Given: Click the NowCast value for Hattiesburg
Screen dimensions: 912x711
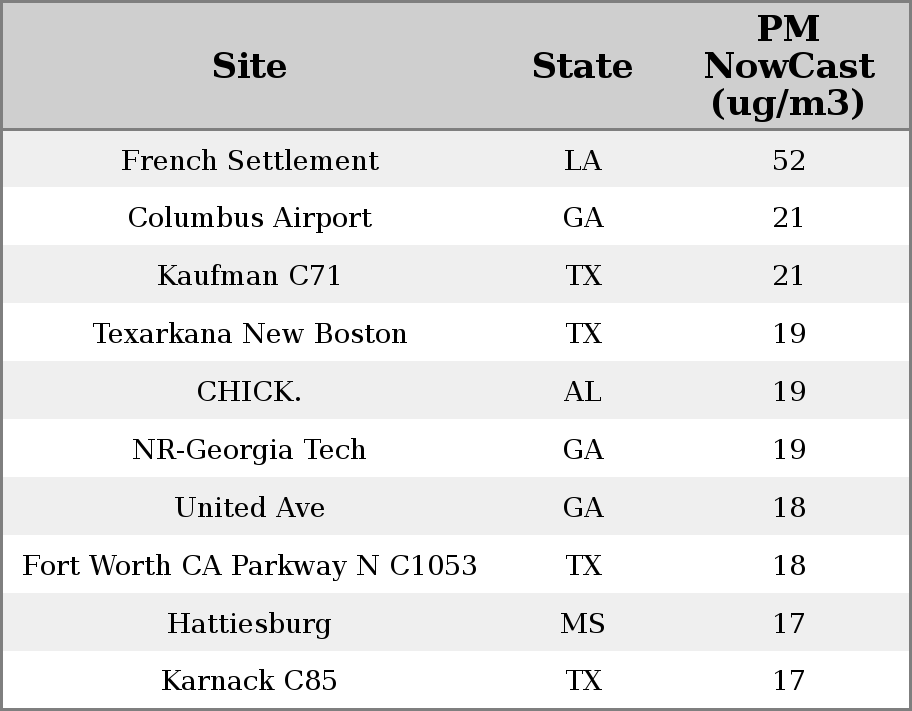Looking at the screenshot, I should point(789,623).
